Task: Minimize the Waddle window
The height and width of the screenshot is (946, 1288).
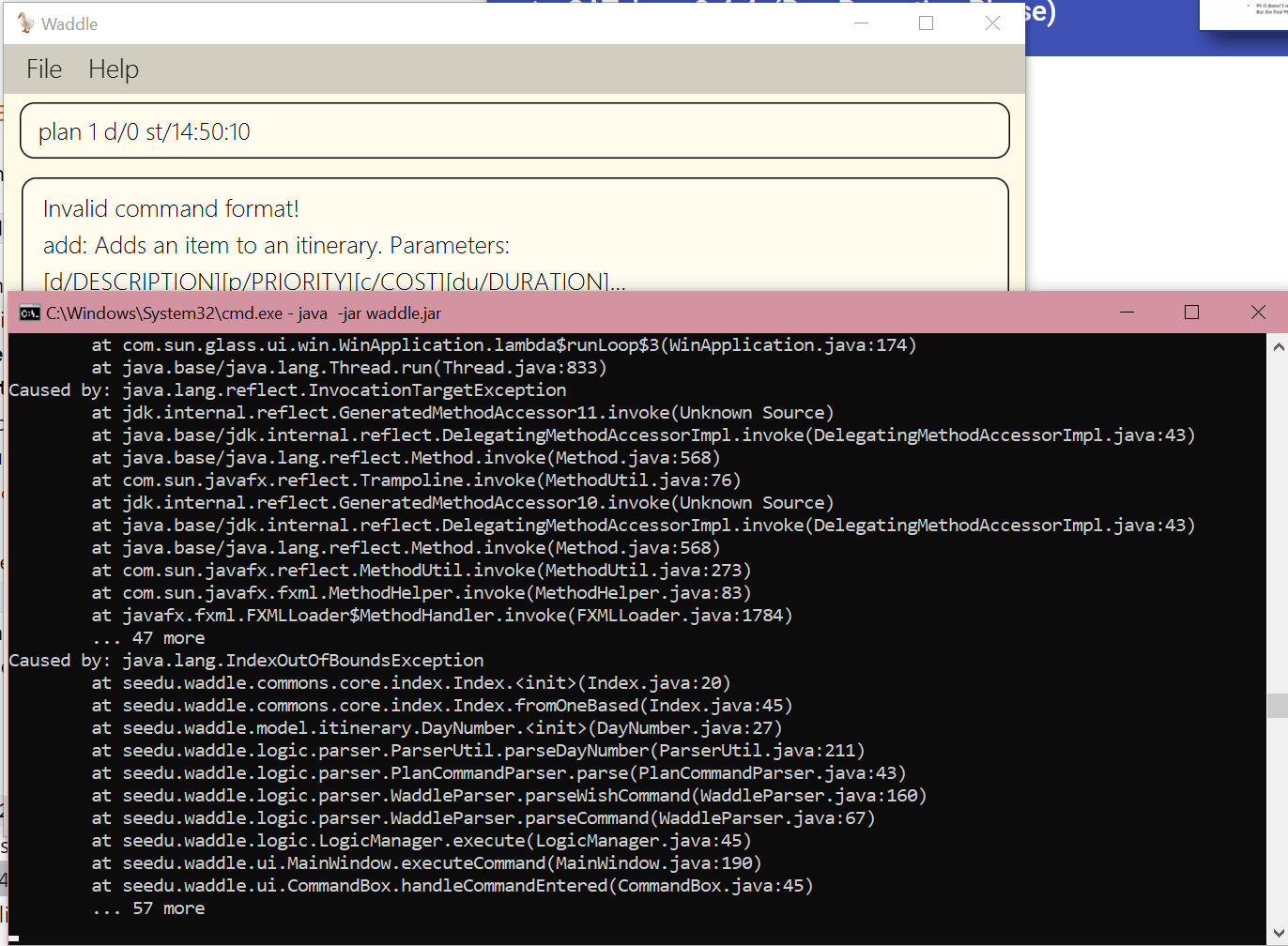Action: pyautogui.click(x=861, y=23)
